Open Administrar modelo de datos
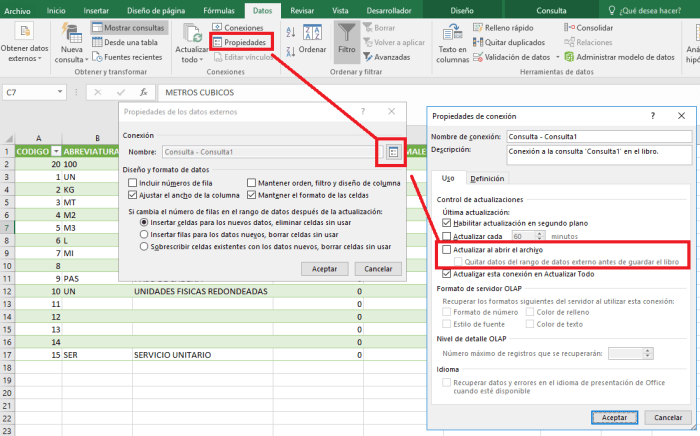The height and width of the screenshot is (436, 700). tap(620, 57)
